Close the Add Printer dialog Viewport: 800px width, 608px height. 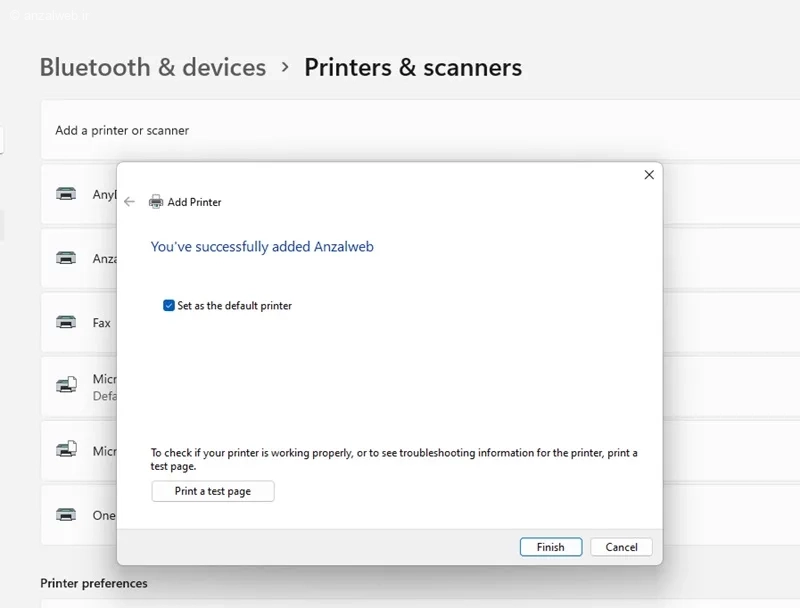point(649,175)
